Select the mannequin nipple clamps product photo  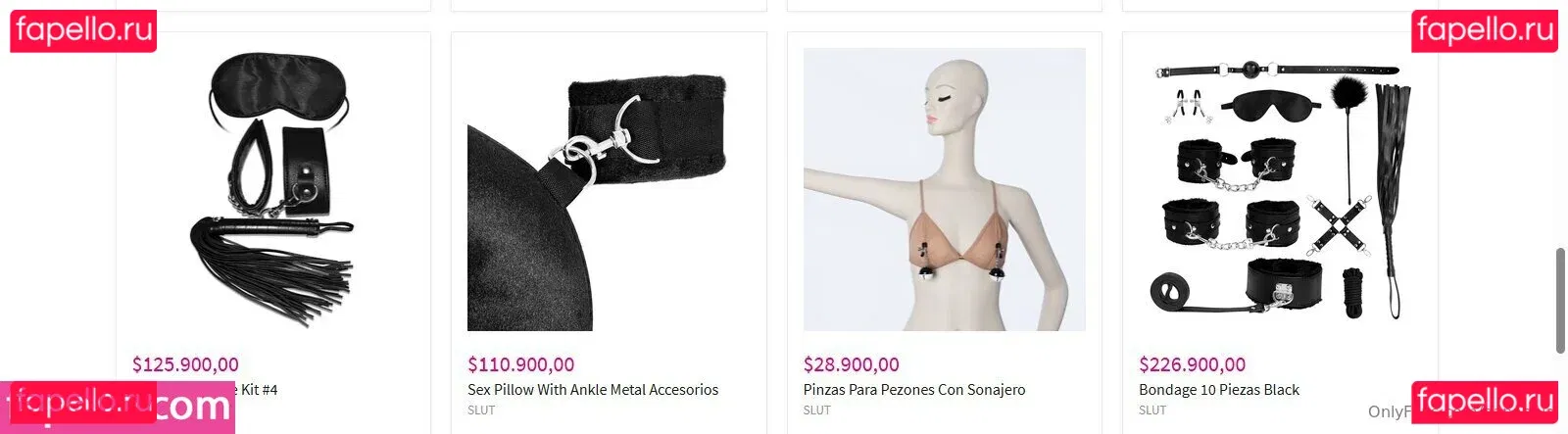[945, 189]
